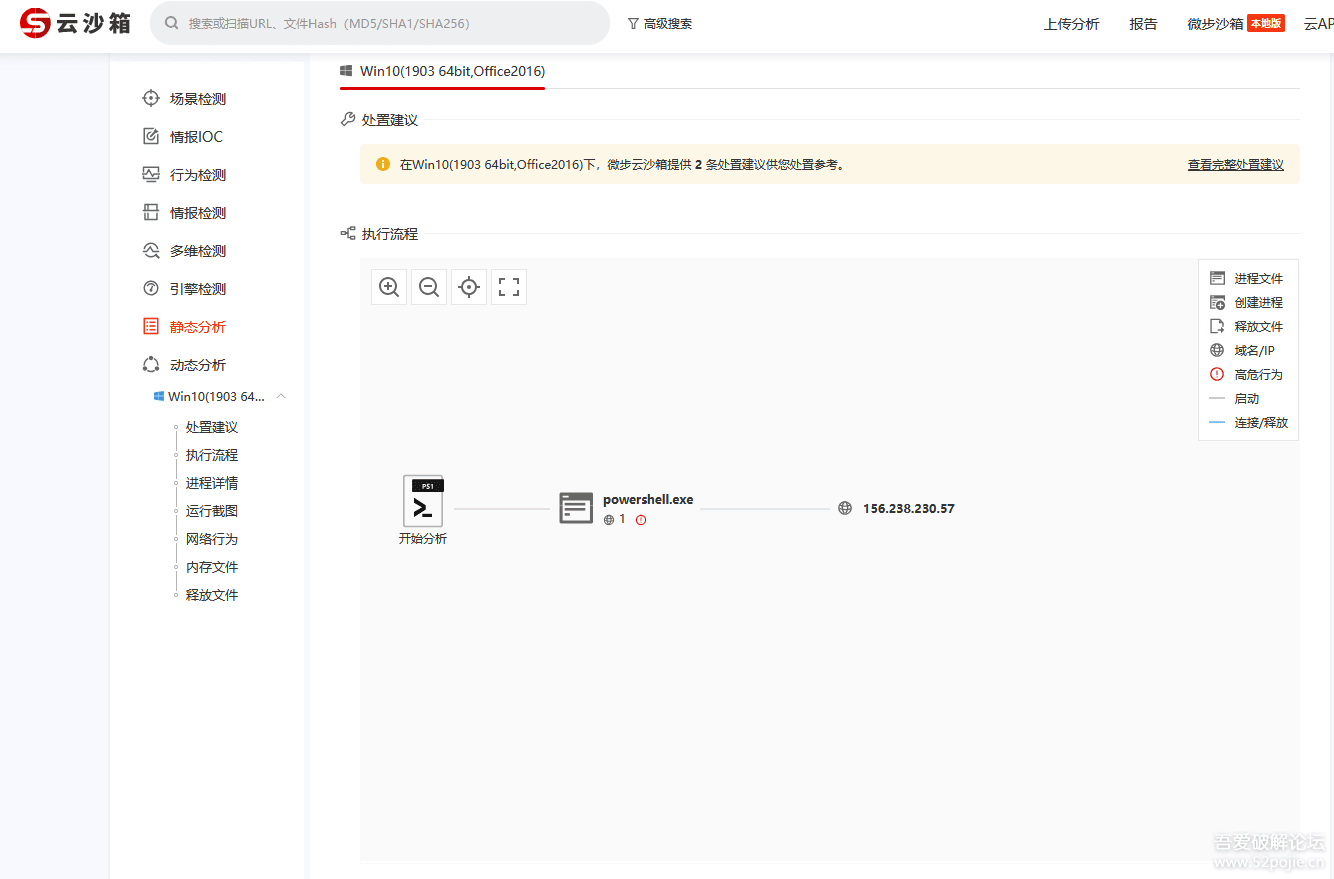Viewport: 1334px width, 879px height.
Task: Open 动态分析 in sidebar
Action: point(198,364)
